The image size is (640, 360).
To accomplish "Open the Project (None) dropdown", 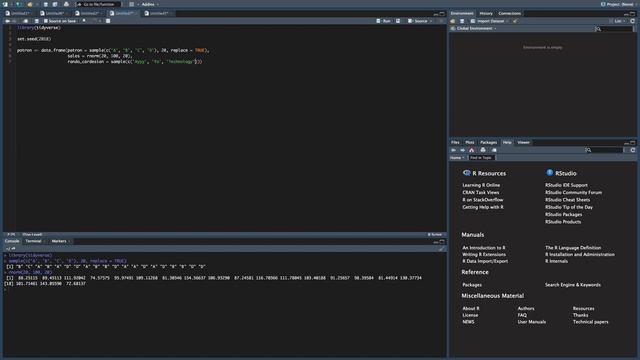I will pos(617,4).
